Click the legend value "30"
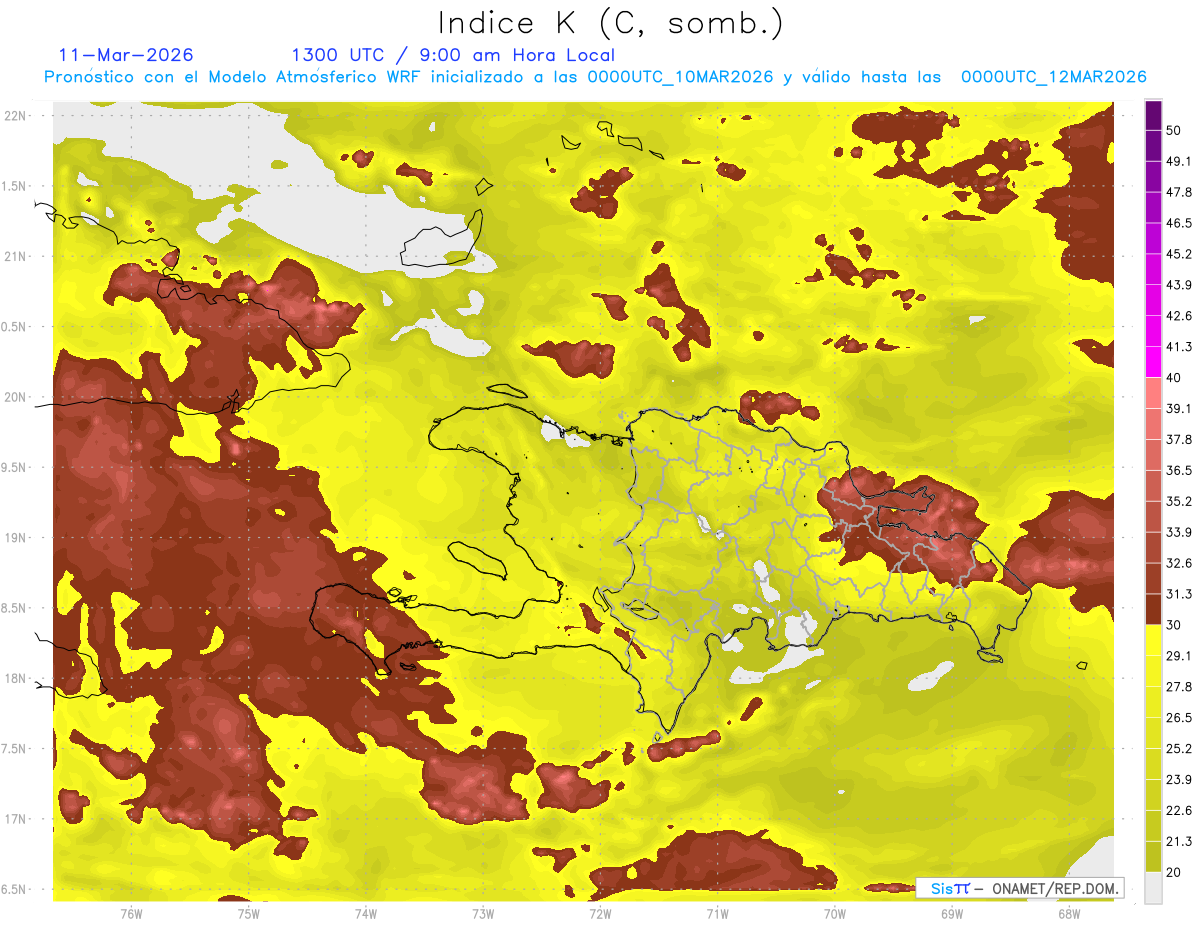This screenshot has height=927, width=1200. coord(1174,625)
